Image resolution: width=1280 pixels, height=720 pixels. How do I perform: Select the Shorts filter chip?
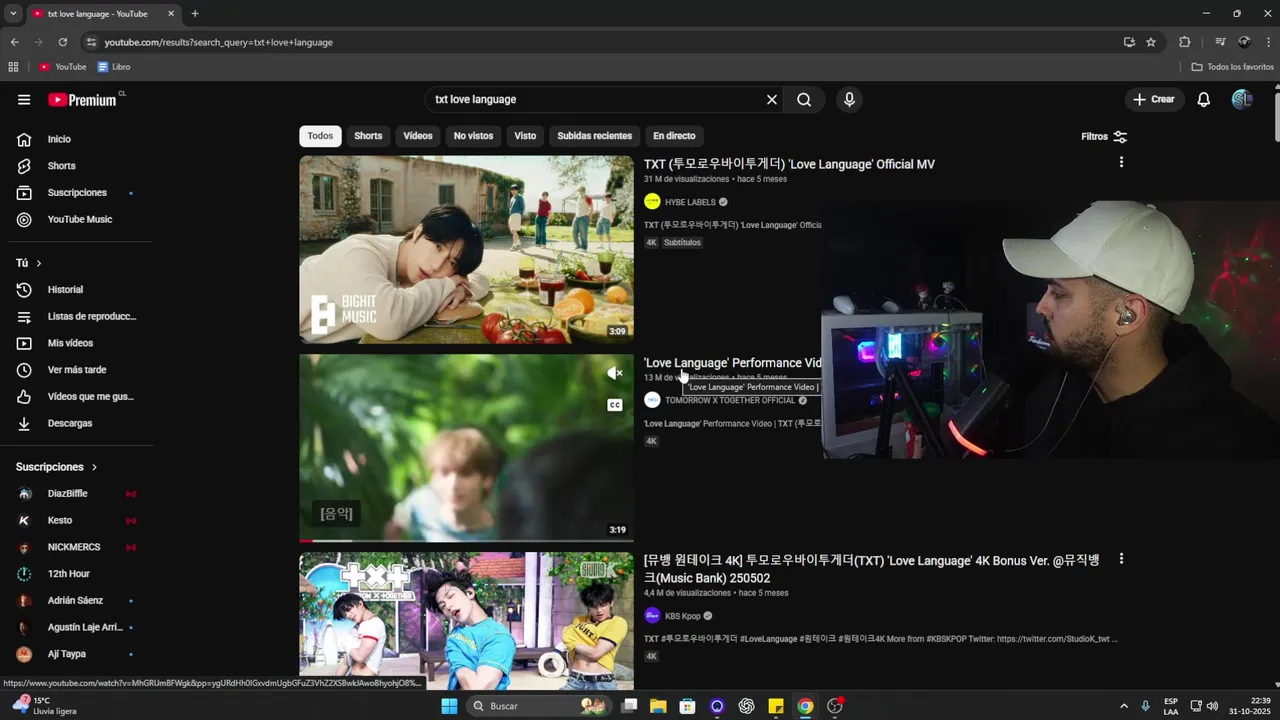[368, 136]
